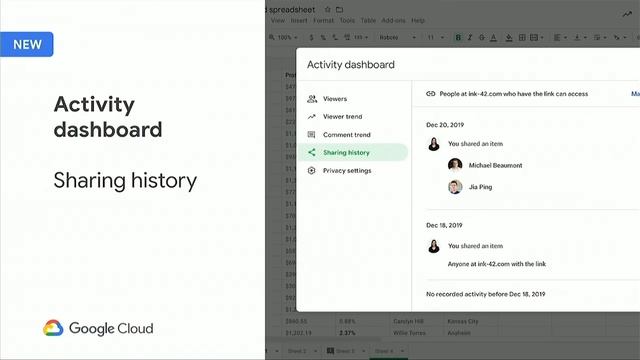Click 'Anyone at ink-42.com with the link'
The height and width of the screenshot is (360, 640).
click(x=497, y=264)
